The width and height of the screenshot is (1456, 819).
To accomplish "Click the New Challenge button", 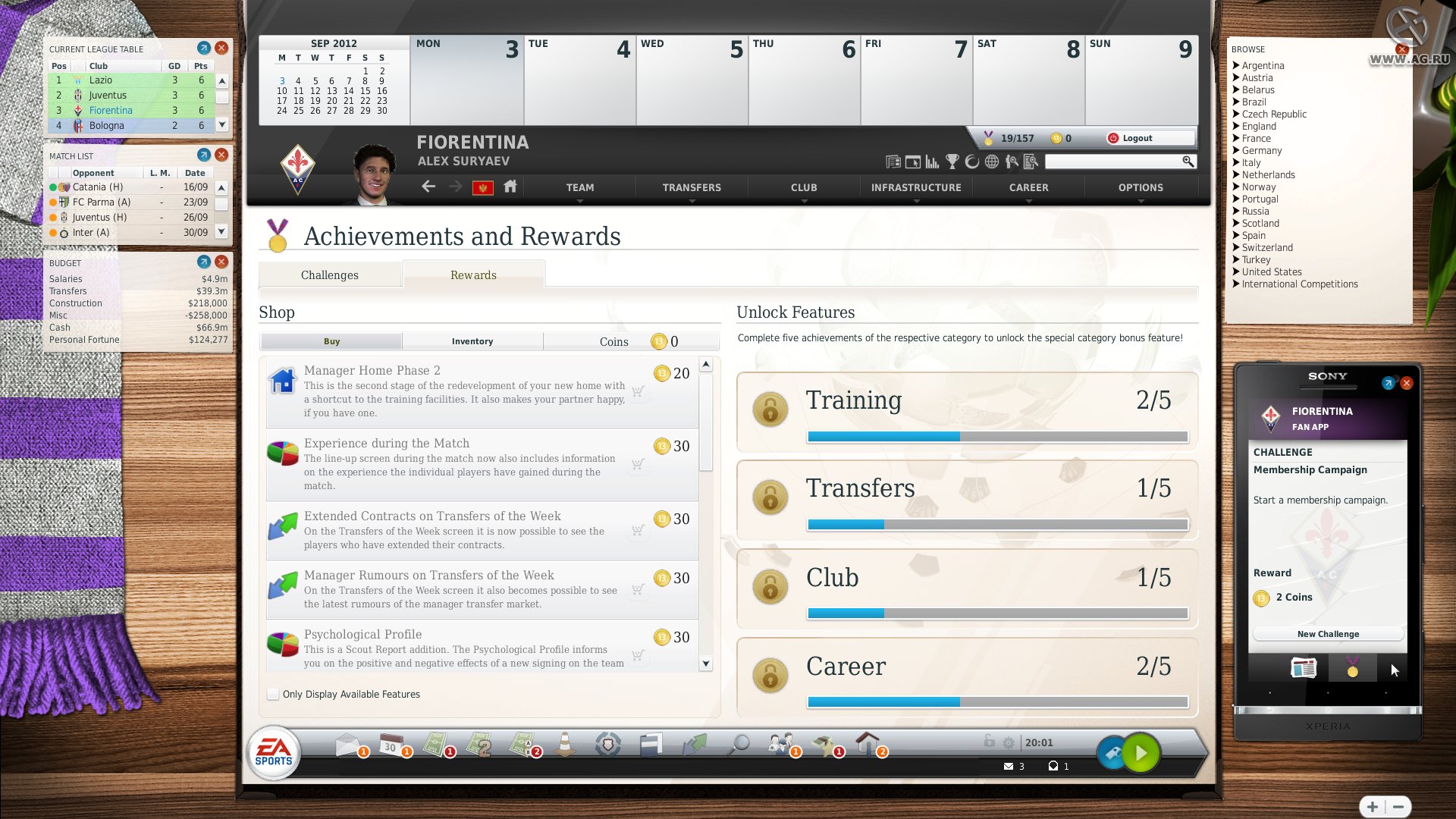I will coord(1328,634).
